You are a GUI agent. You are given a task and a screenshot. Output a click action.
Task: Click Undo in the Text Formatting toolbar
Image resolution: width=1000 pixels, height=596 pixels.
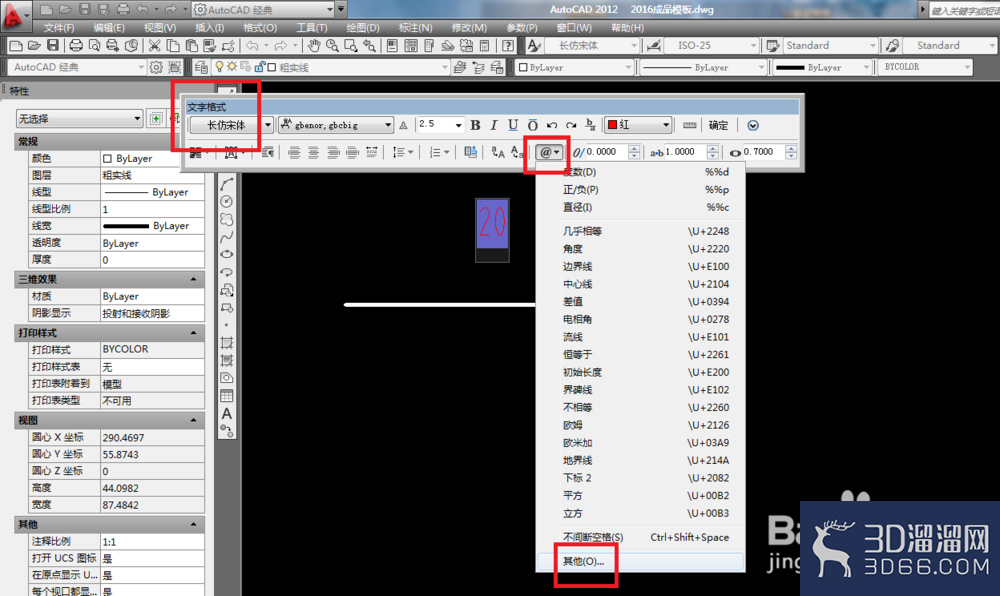(552, 126)
